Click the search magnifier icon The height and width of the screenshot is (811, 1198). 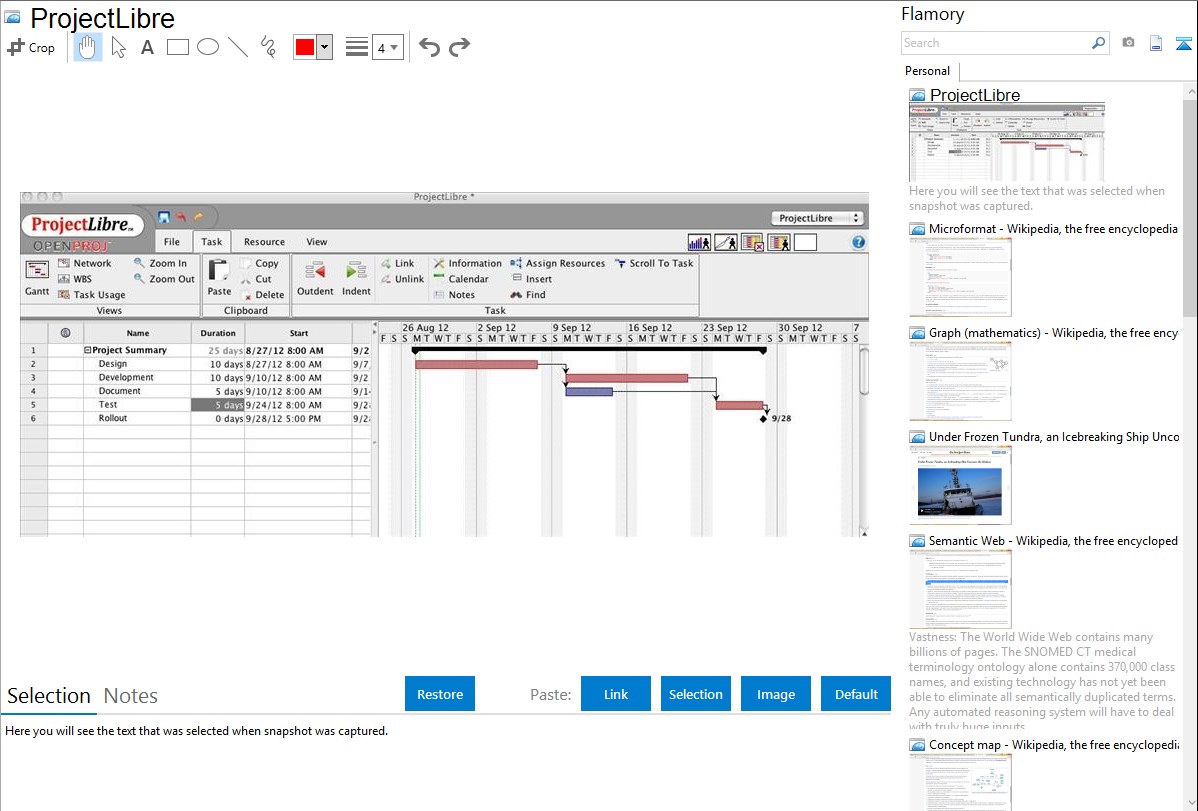coord(1099,43)
